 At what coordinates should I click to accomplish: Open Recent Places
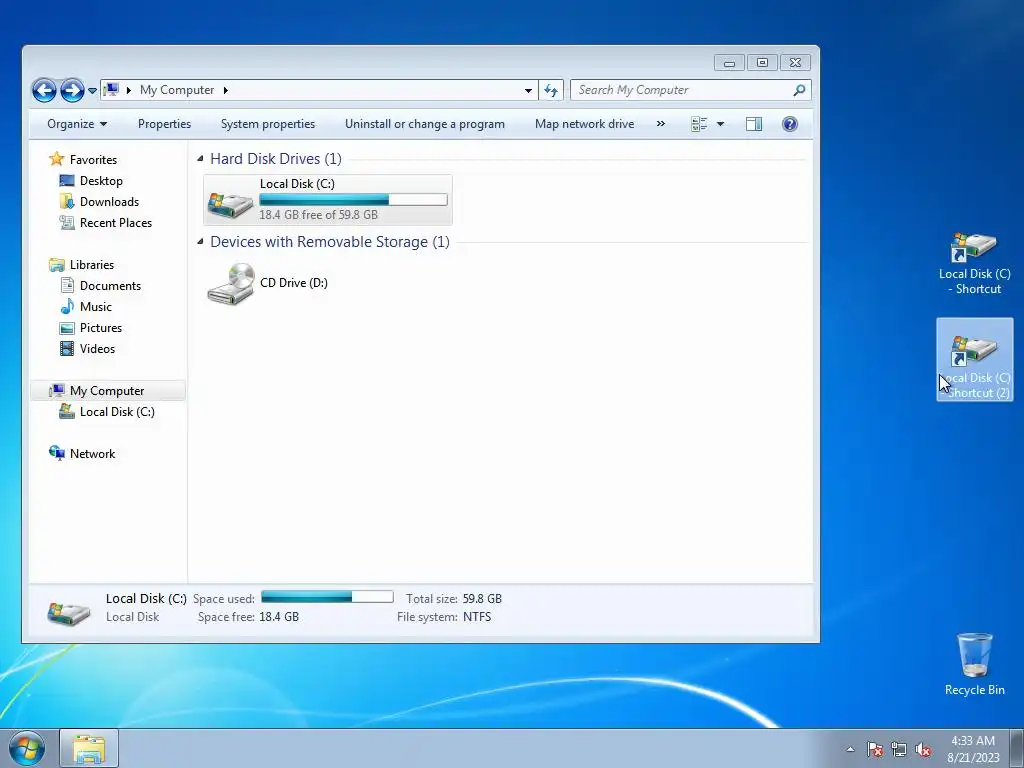116,223
